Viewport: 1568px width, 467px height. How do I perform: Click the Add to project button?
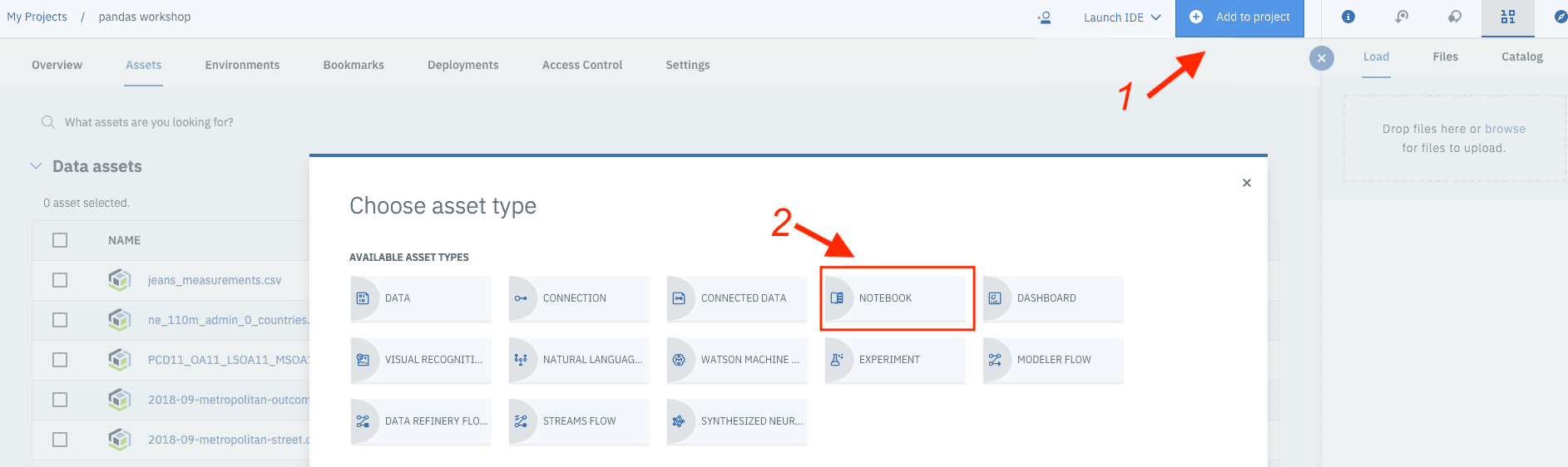click(1239, 17)
